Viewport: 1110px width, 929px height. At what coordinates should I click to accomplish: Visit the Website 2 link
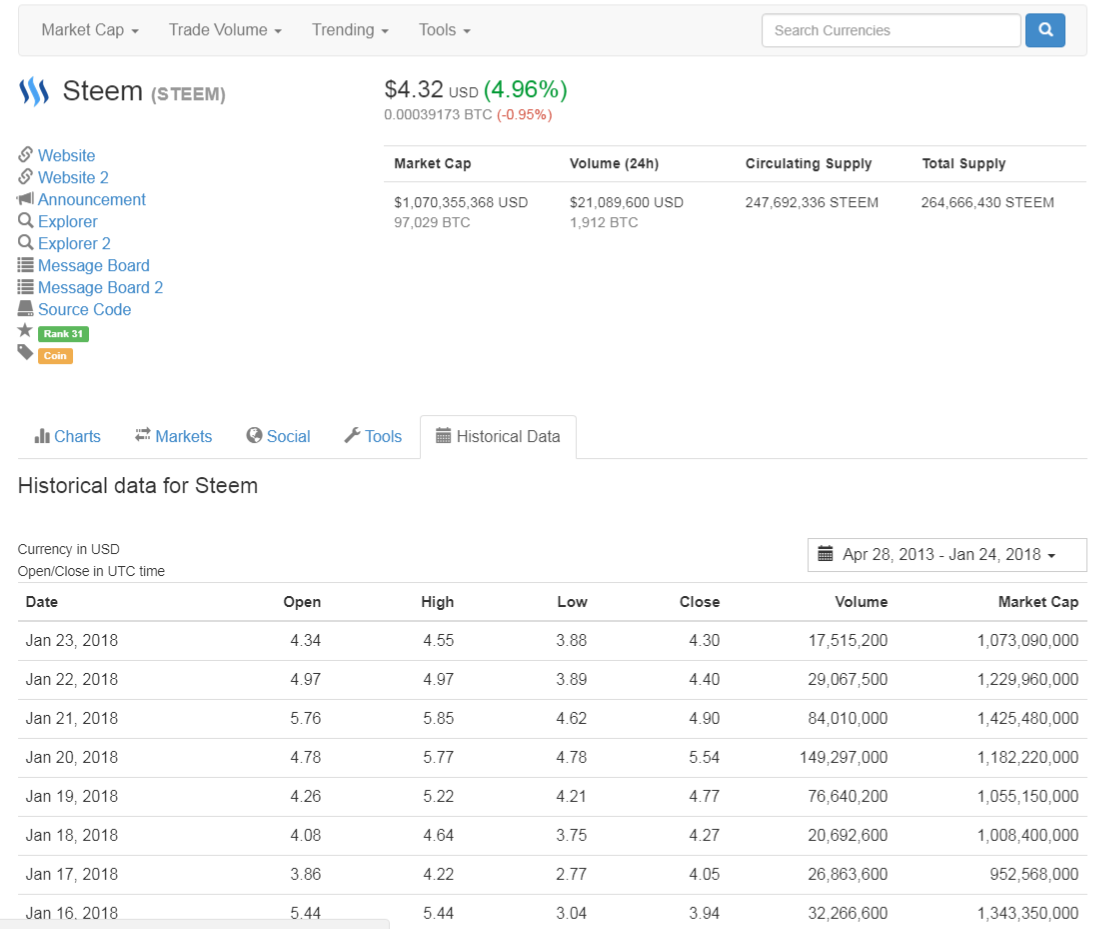[x=73, y=177]
